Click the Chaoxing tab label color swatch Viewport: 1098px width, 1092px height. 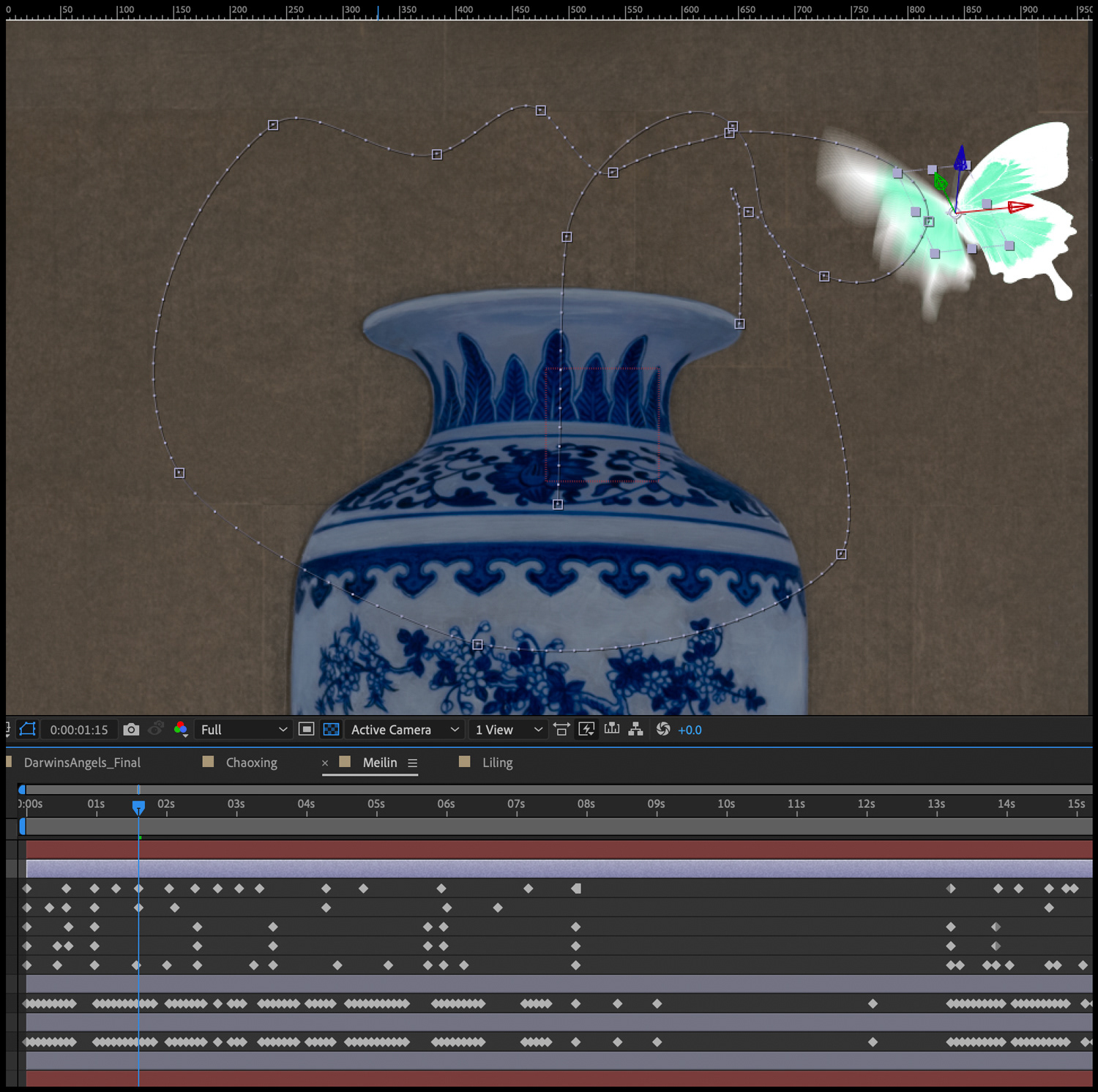tap(208, 761)
